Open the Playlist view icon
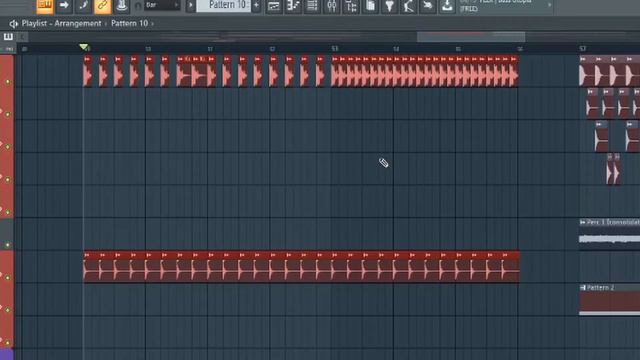640x360 pixels. coord(274,6)
